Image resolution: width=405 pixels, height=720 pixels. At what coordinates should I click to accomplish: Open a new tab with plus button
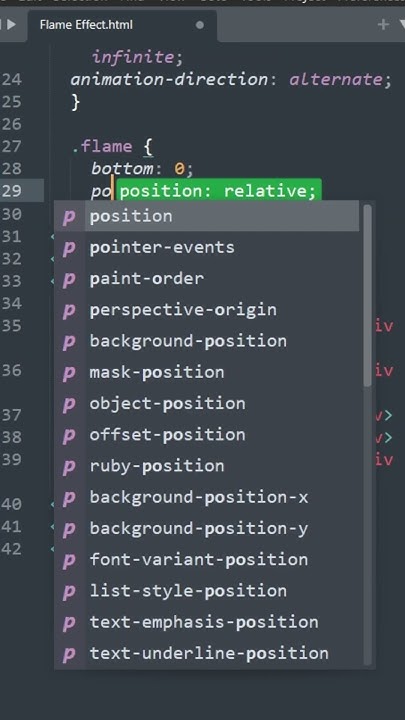[383, 24]
